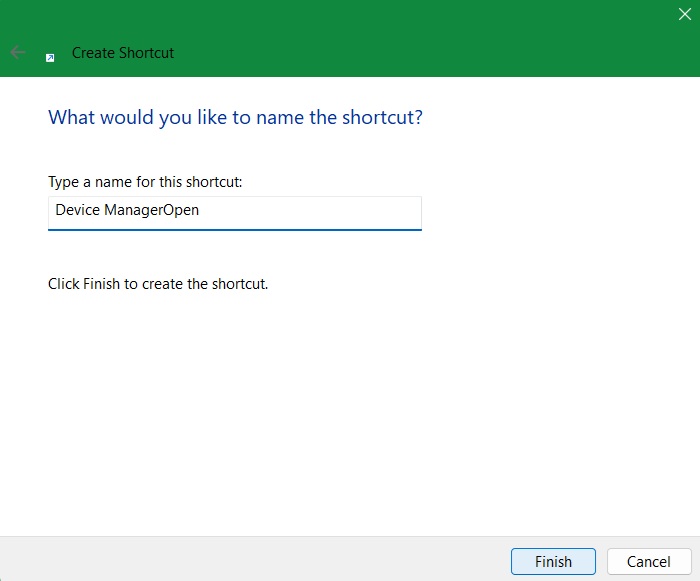700x581 pixels.
Task: Click blank space in the gray button bar
Action: click(x=250, y=560)
